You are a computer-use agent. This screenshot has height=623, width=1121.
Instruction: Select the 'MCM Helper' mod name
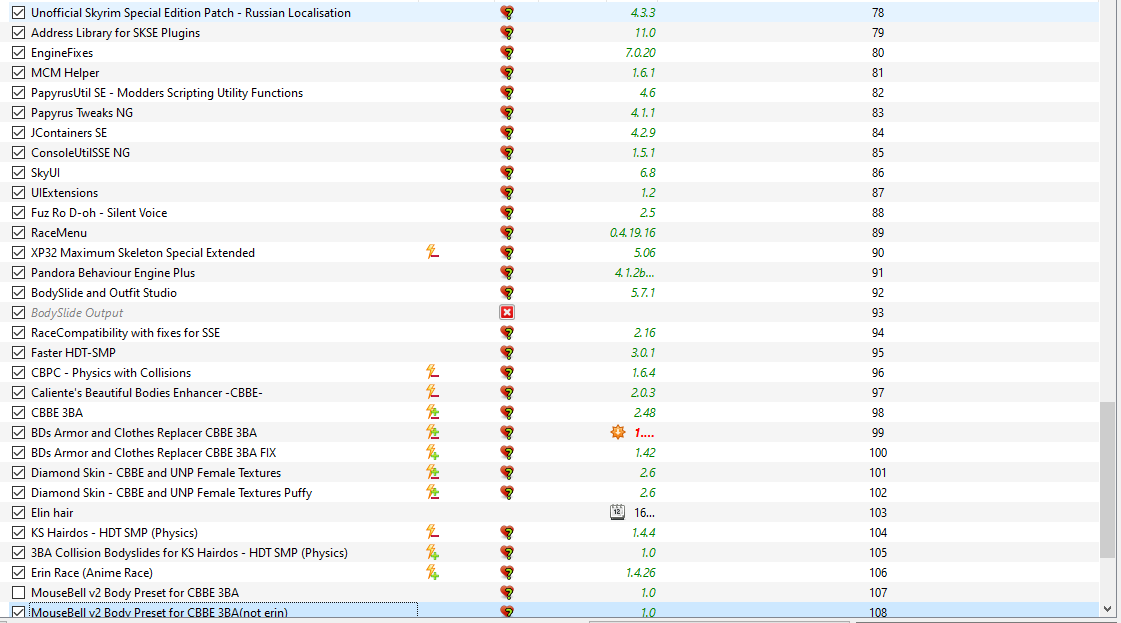[x=65, y=72]
